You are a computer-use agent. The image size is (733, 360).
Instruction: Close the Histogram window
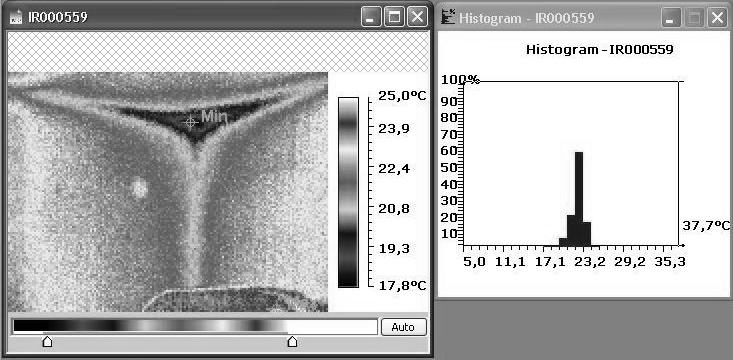[717, 18]
